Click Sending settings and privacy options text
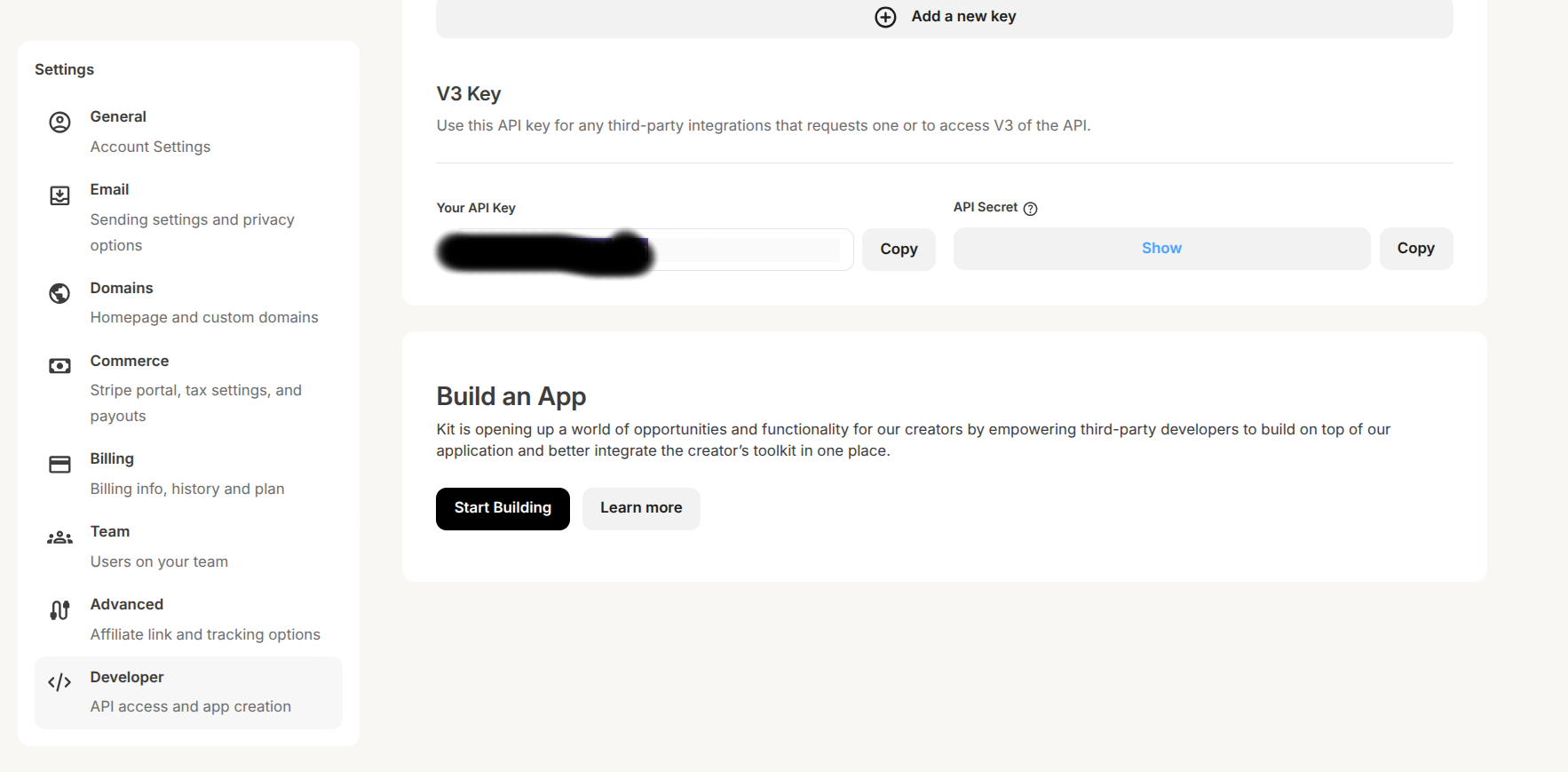 point(192,232)
